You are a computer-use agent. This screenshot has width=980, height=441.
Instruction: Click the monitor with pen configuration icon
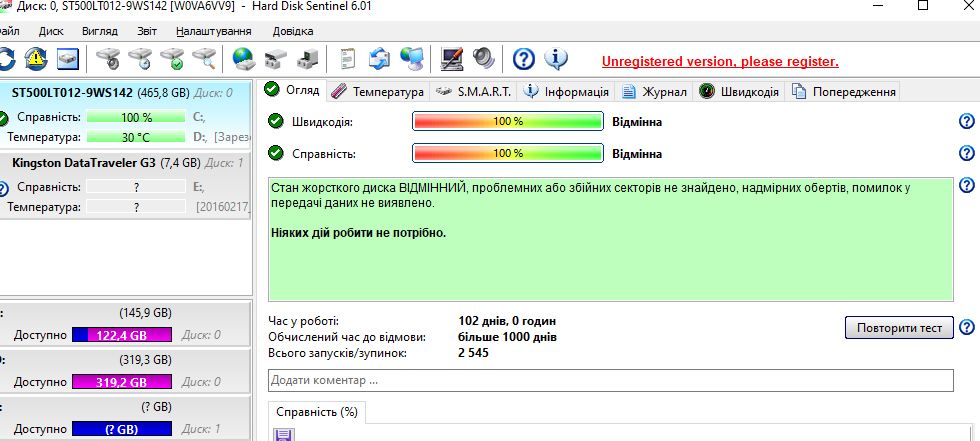[451, 59]
